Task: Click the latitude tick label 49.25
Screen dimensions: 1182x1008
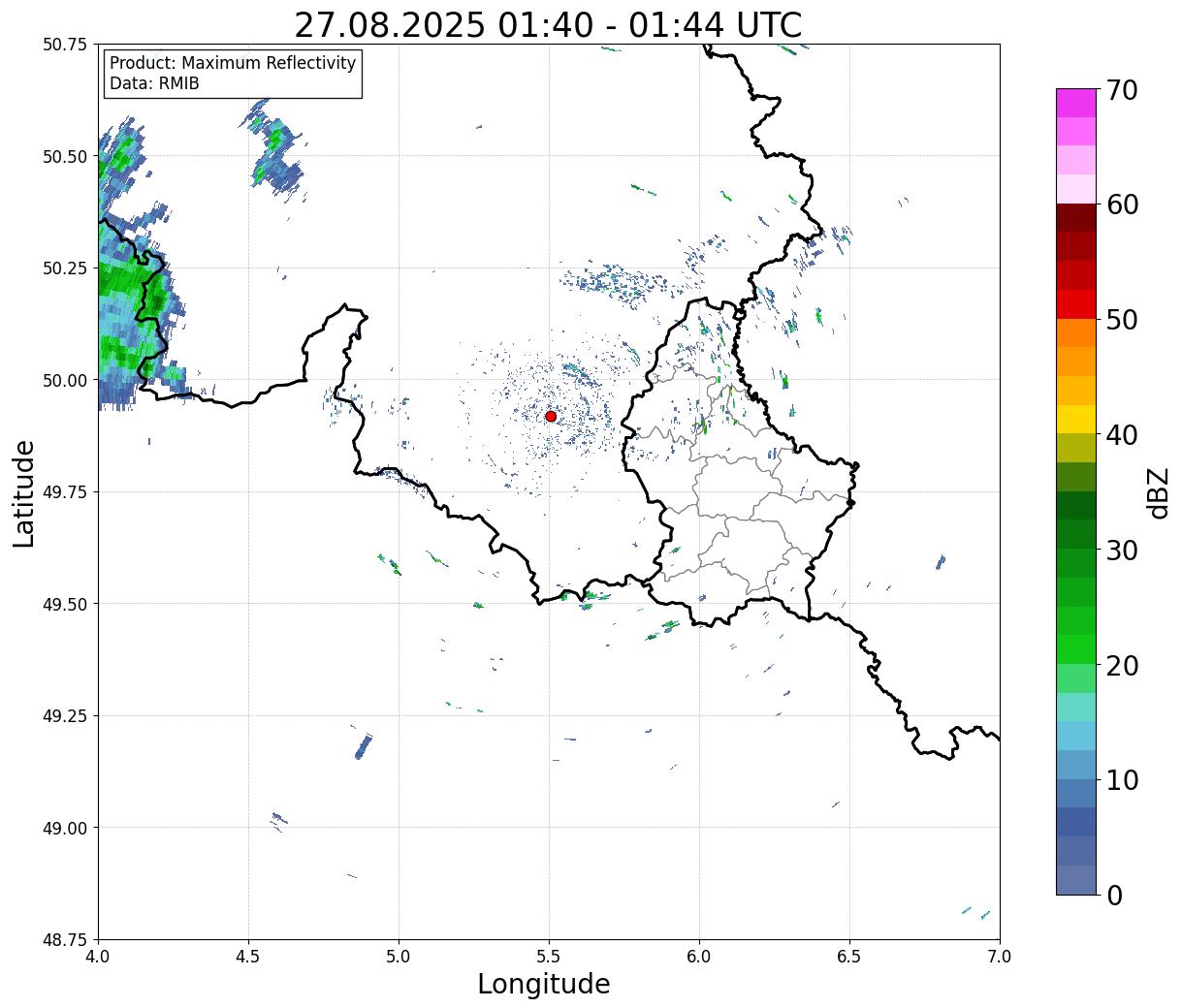Action: pos(65,716)
